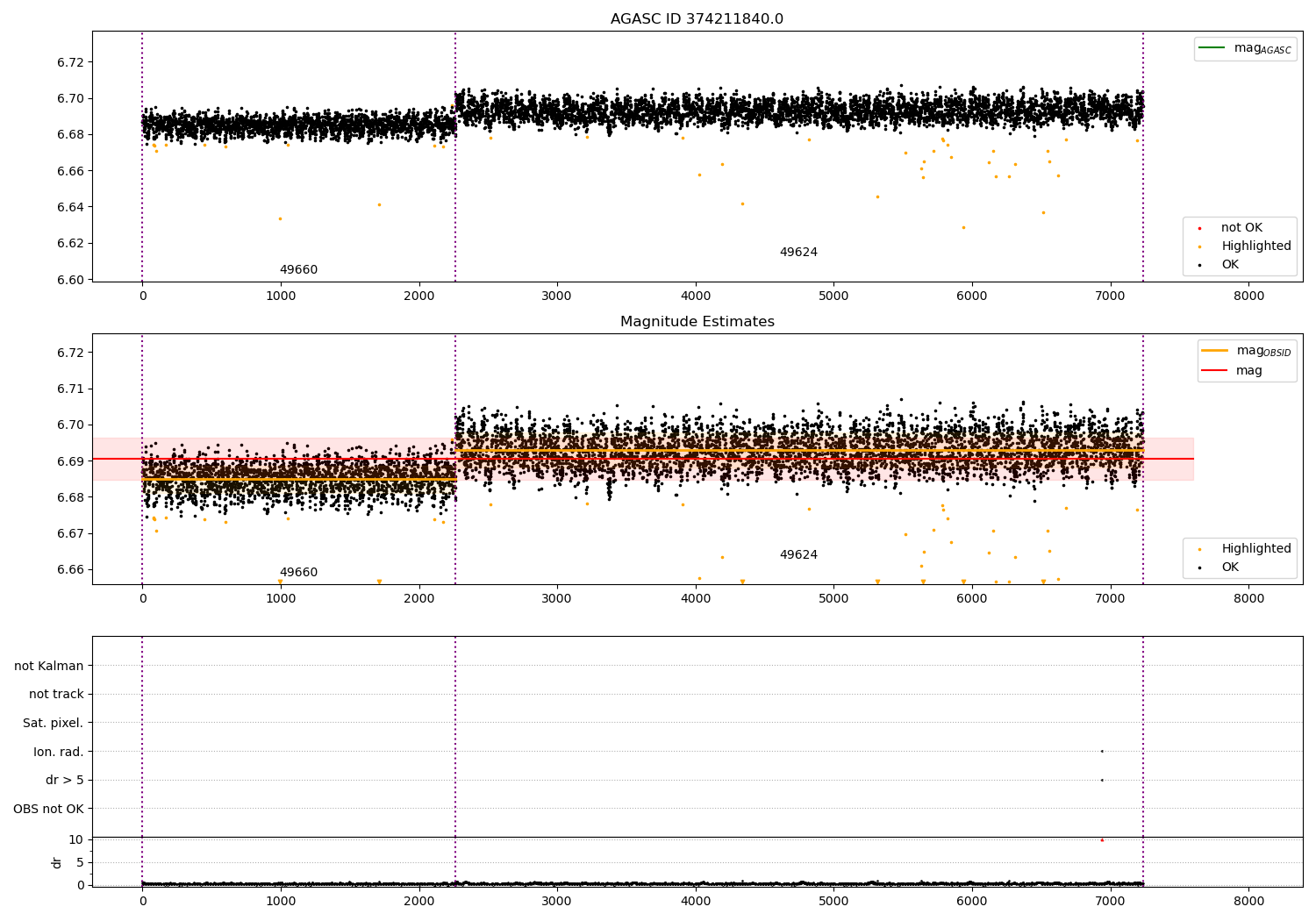
Task: Click the 'OBS not OK' axis label
Action: pos(49,809)
